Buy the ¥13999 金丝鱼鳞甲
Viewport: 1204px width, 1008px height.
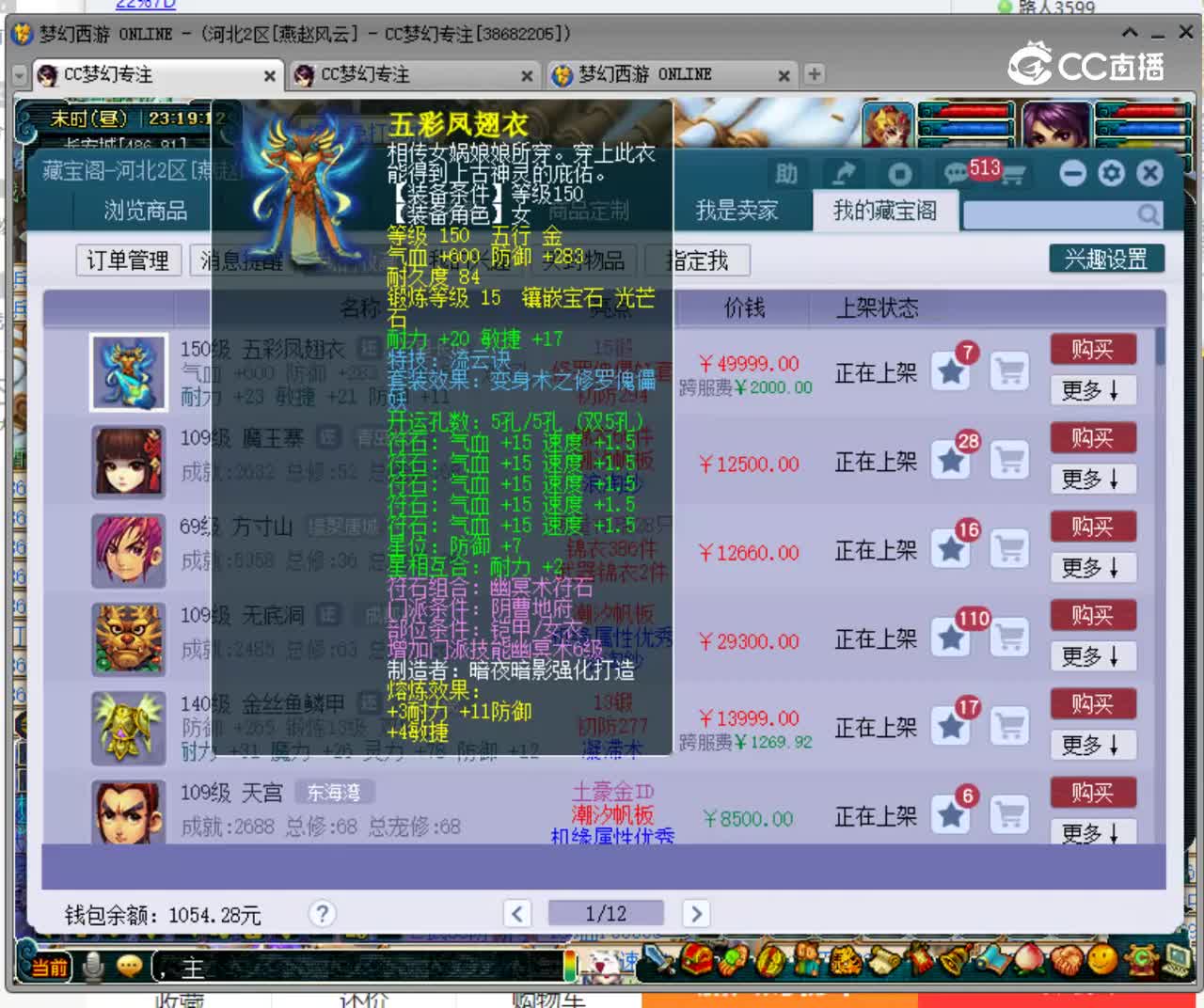point(1093,703)
